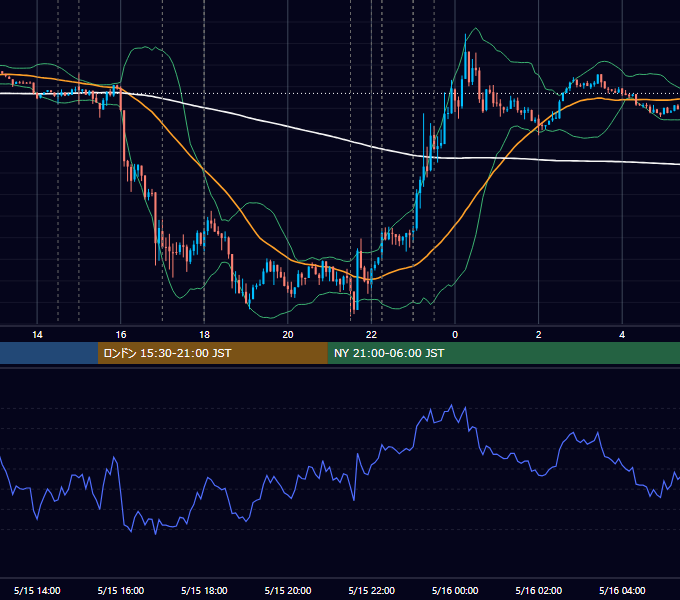Click the hour label 22 under the price chart
The width and height of the screenshot is (680, 600).
(371, 335)
